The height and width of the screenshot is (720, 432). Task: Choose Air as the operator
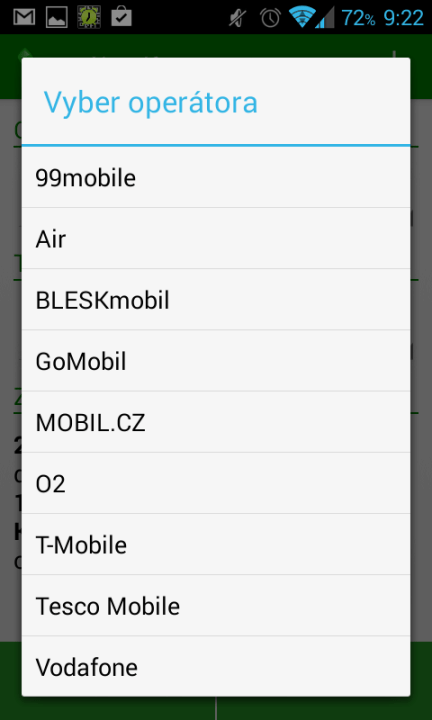click(216, 238)
